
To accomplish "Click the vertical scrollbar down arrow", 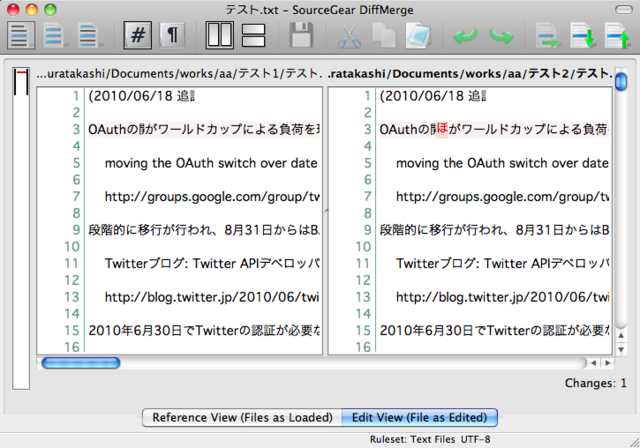I will (621, 349).
